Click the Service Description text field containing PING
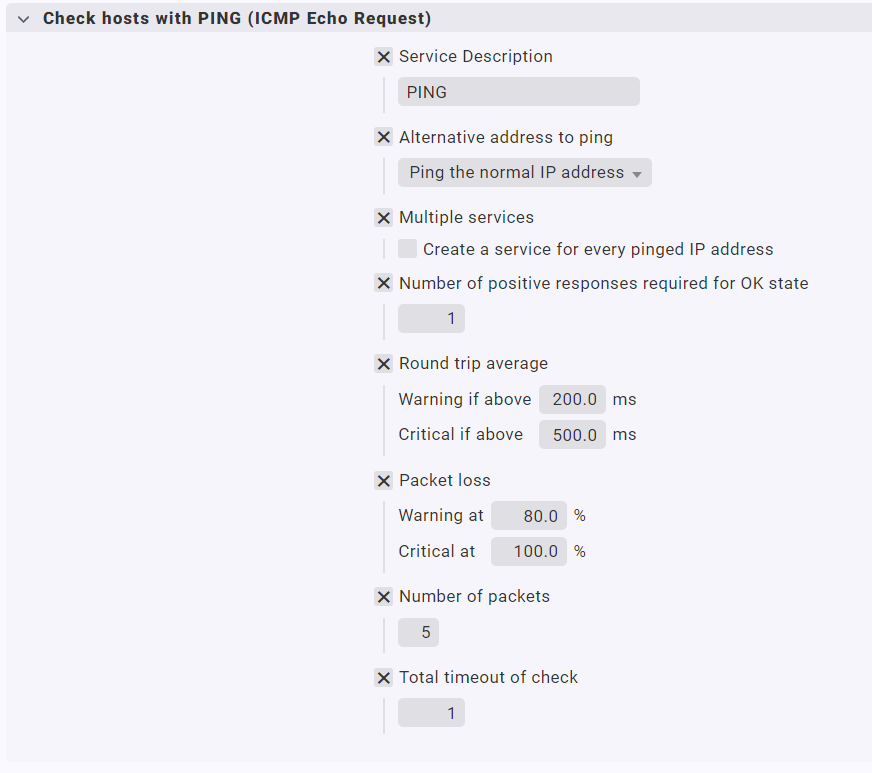 518,92
